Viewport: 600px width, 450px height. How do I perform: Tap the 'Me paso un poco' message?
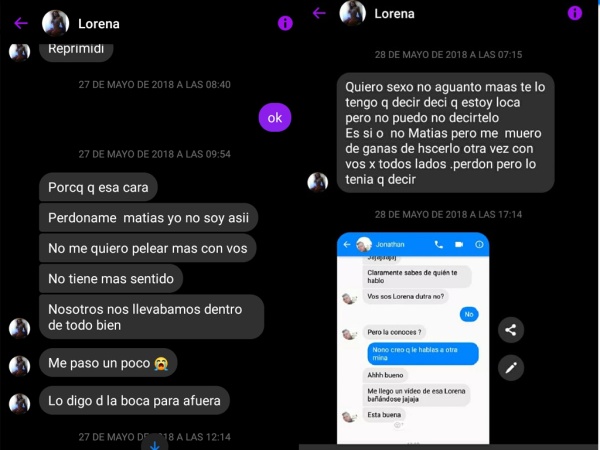point(108,362)
